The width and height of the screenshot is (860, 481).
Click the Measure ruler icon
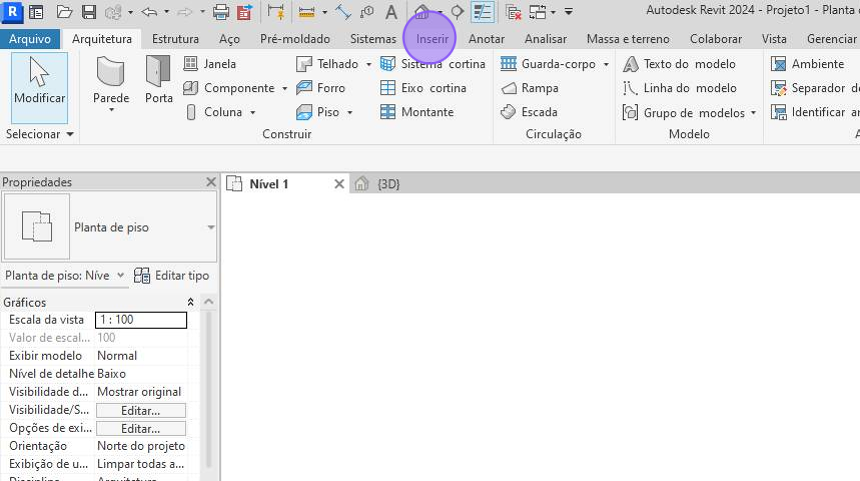[307, 12]
